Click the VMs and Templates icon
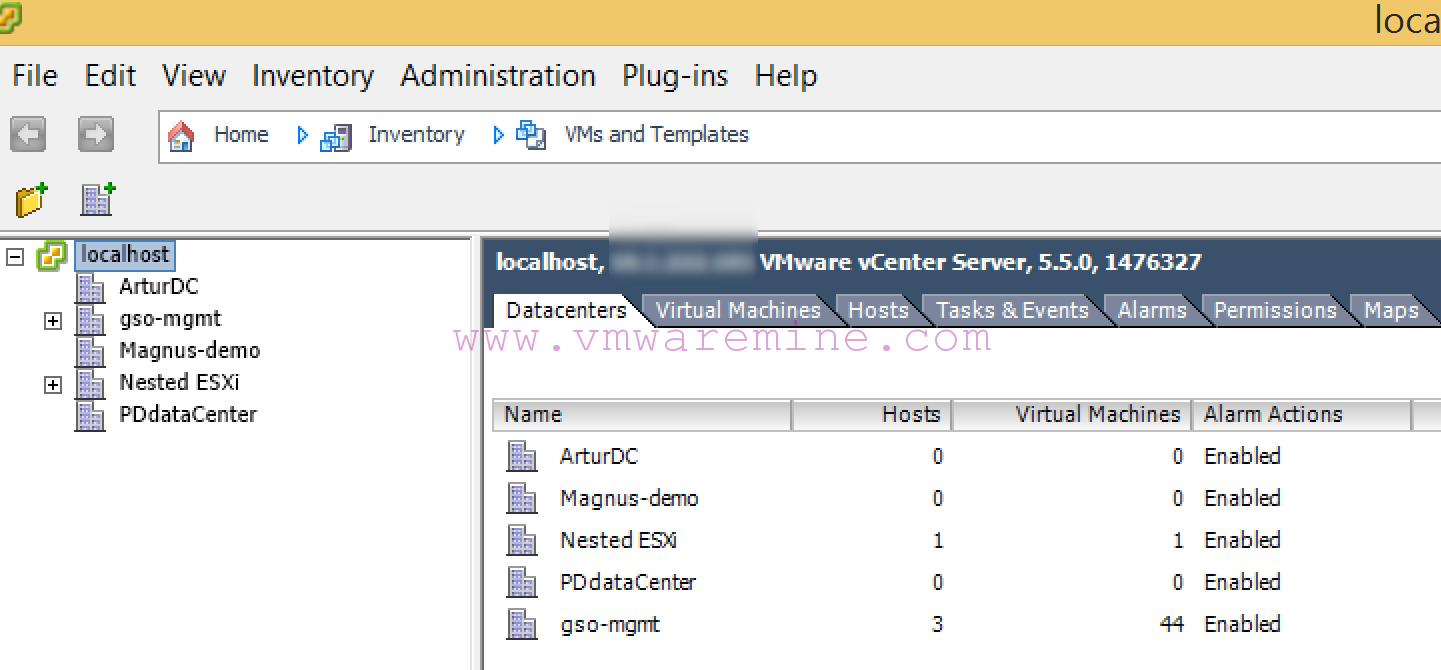1441x670 pixels. 531,135
